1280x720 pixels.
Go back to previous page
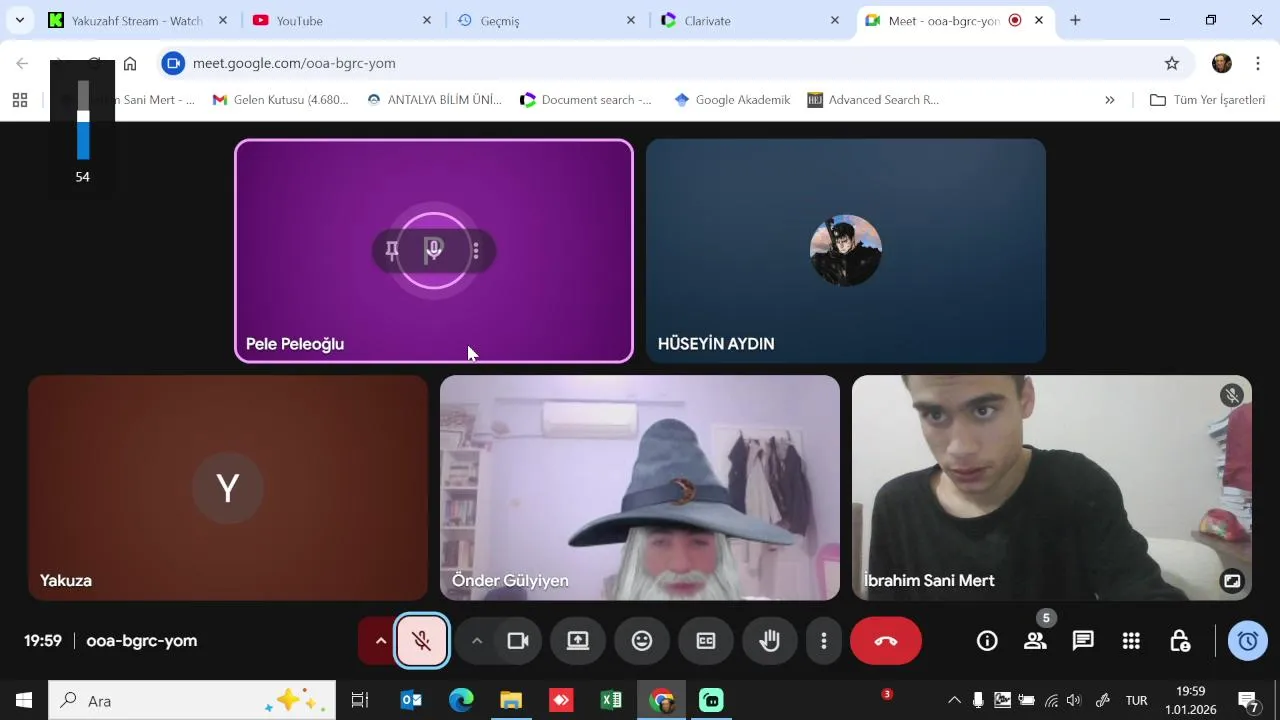pyautogui.click(x=22, y=63)
